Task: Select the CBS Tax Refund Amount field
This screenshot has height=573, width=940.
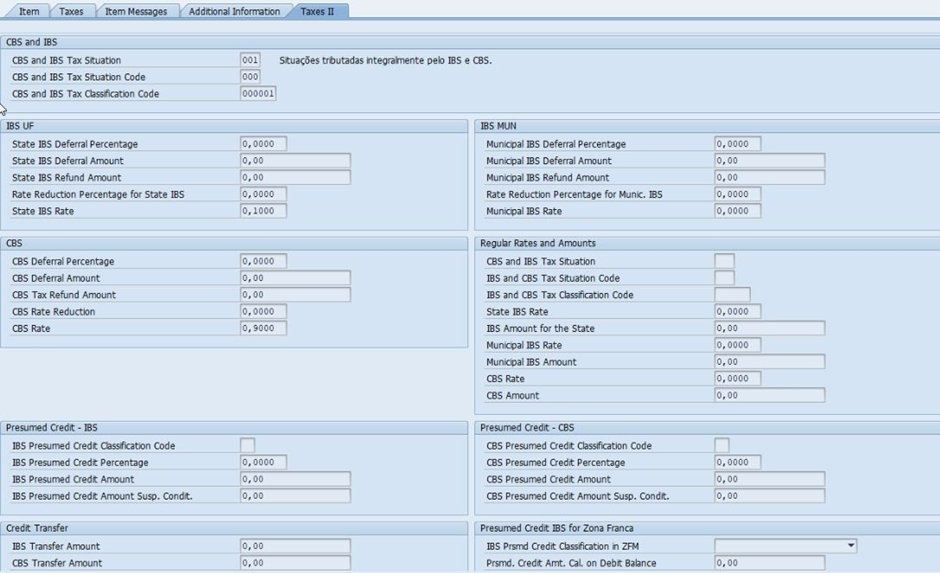Action: 295,295
